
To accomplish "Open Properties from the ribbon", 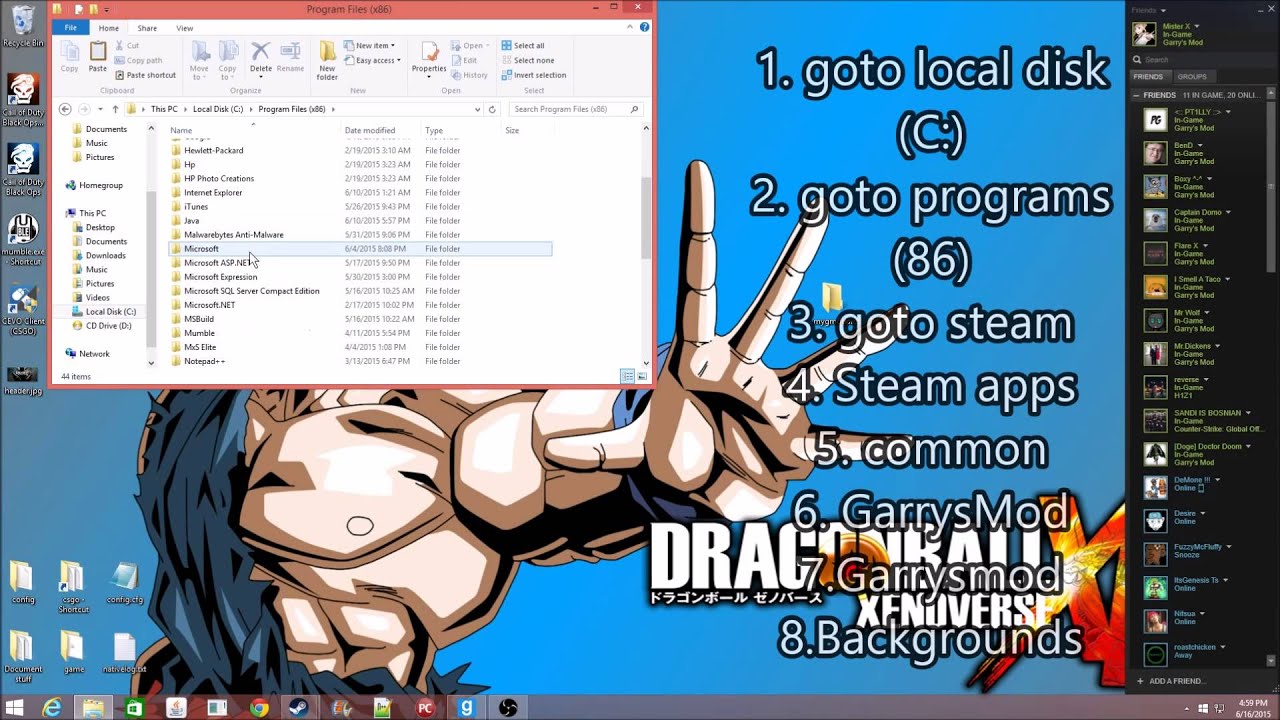I will point(429,57).
